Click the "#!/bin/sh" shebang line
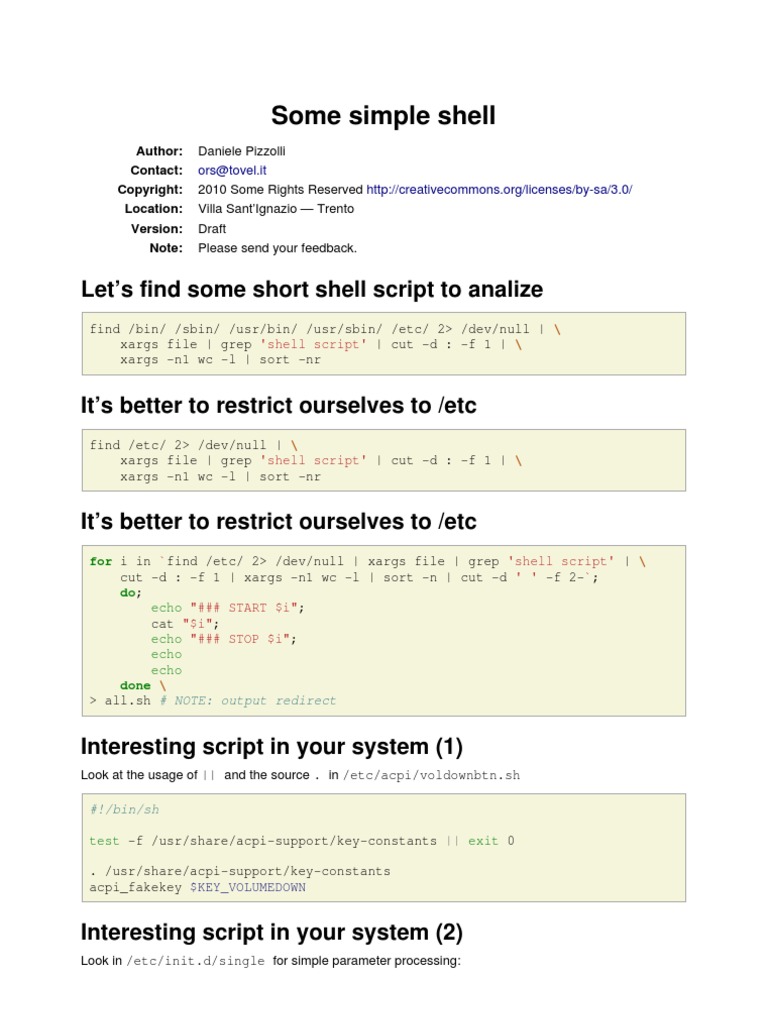Viewport: 768px width, 1024px height. pyautogui.click(x=124, y=810)
